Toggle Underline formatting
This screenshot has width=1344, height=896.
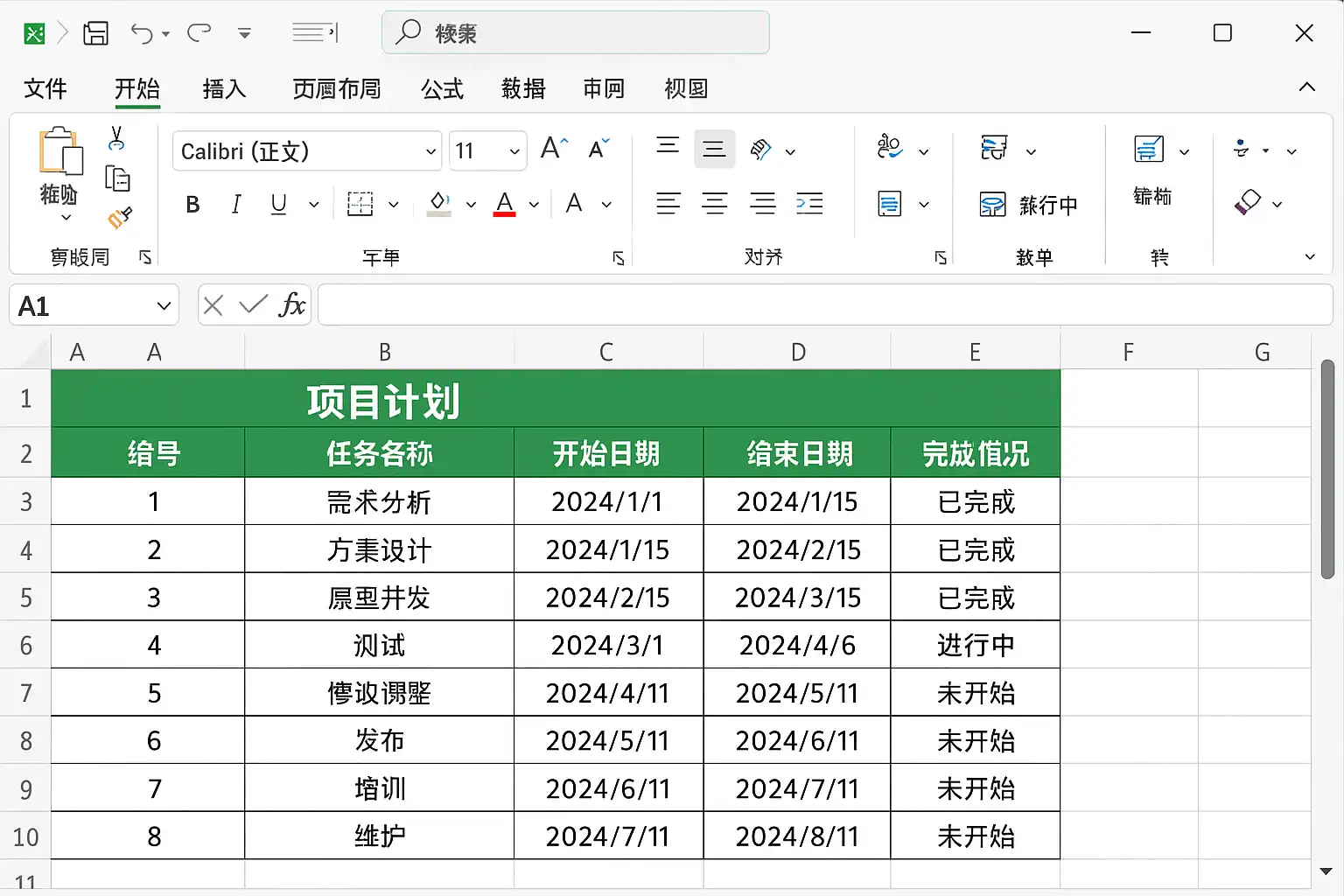tap(278, 205)
